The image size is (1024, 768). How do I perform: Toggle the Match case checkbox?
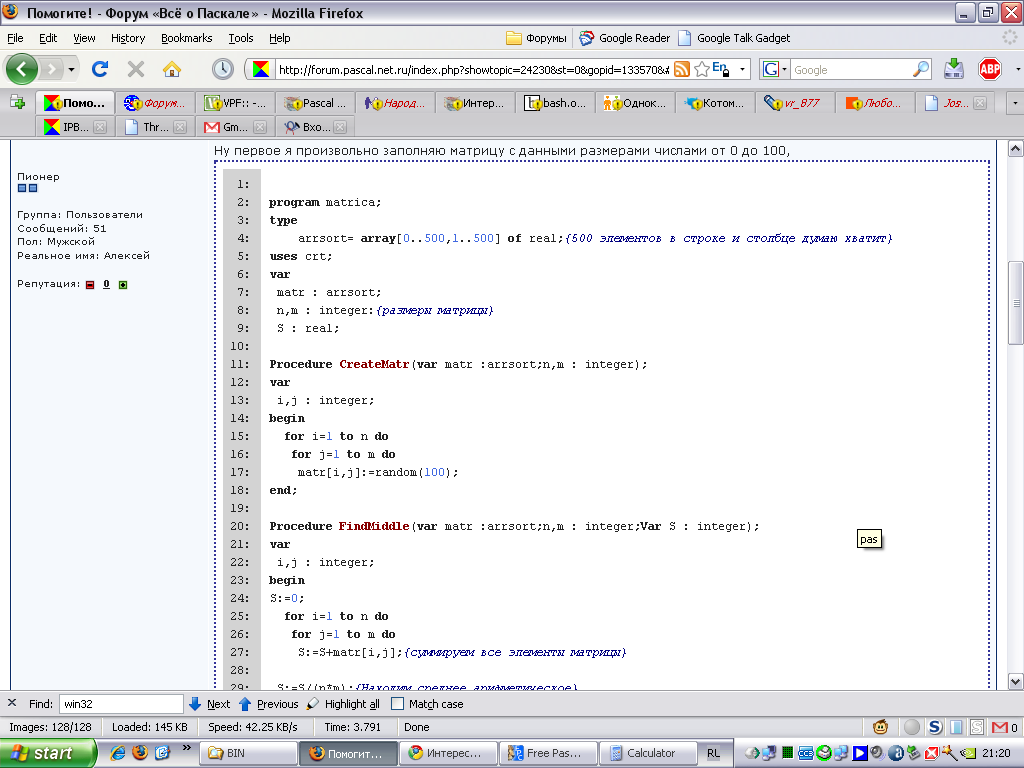click(398, 704)
